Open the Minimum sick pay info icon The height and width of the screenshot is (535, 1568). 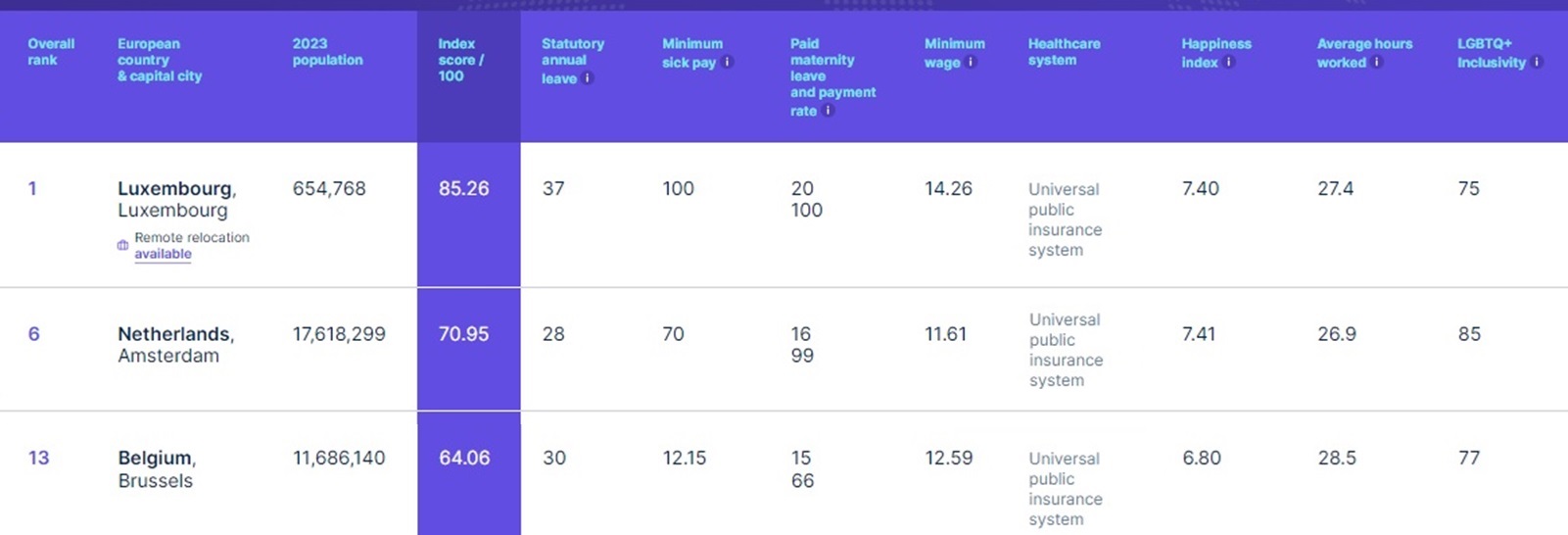click(x=728, y=62)
